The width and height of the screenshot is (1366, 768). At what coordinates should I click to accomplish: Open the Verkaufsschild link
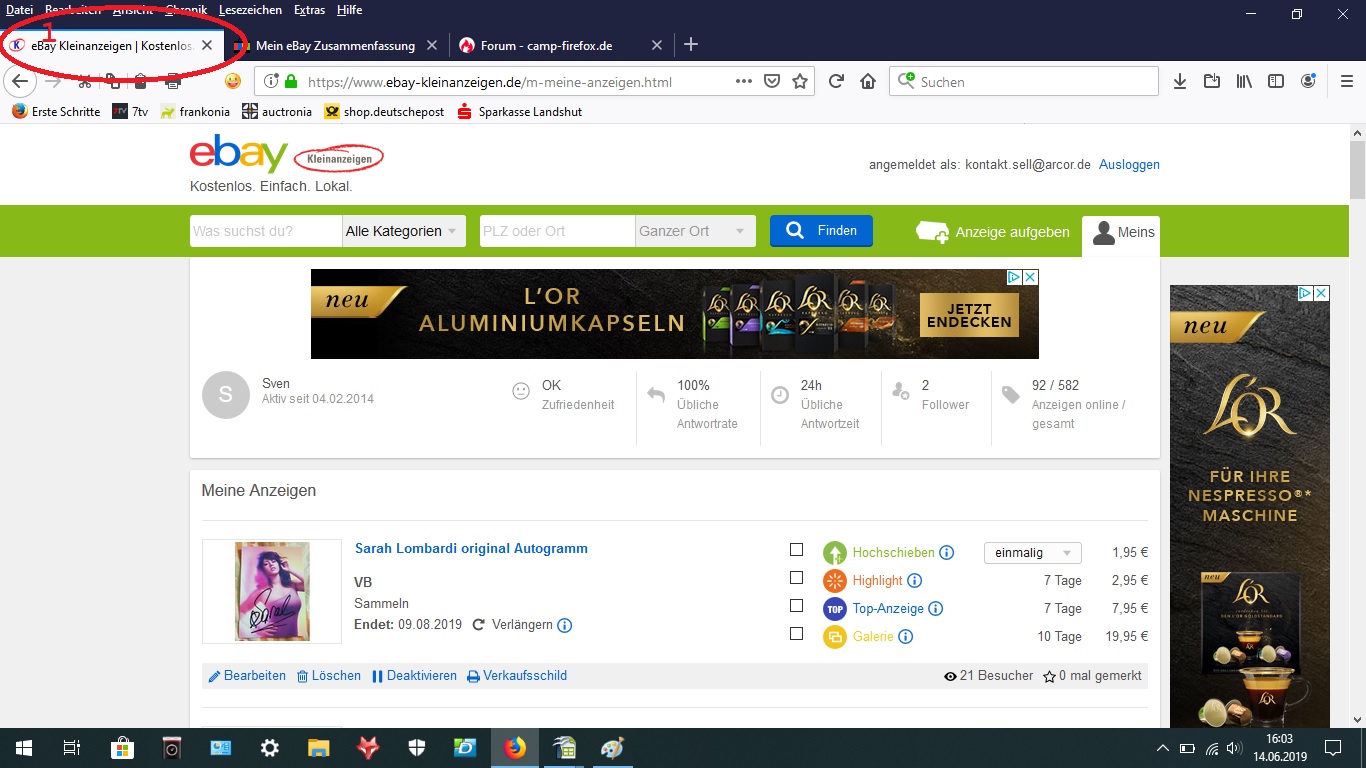pos(517,676)
